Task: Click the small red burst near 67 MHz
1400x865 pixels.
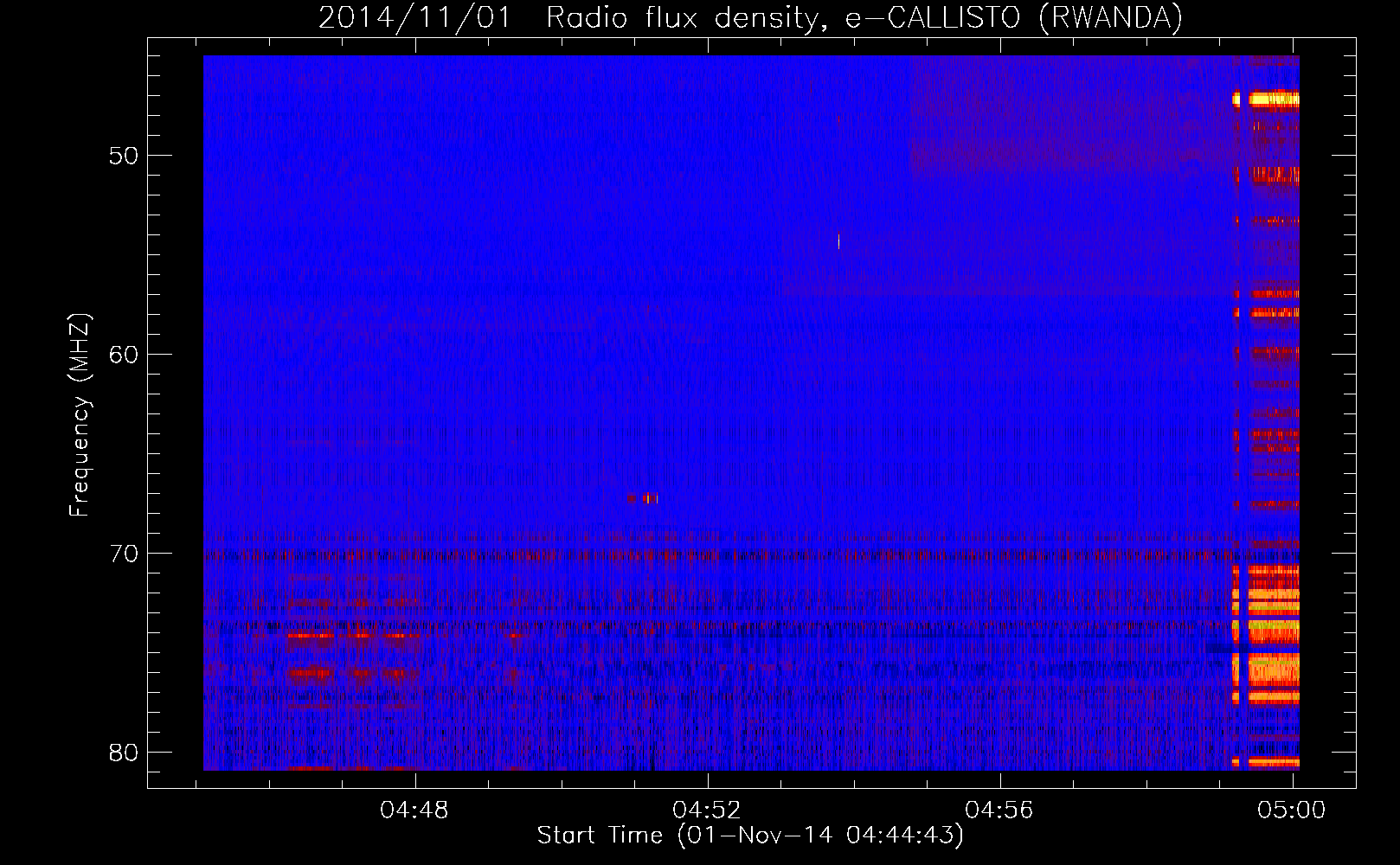Action: click(644, 498)
